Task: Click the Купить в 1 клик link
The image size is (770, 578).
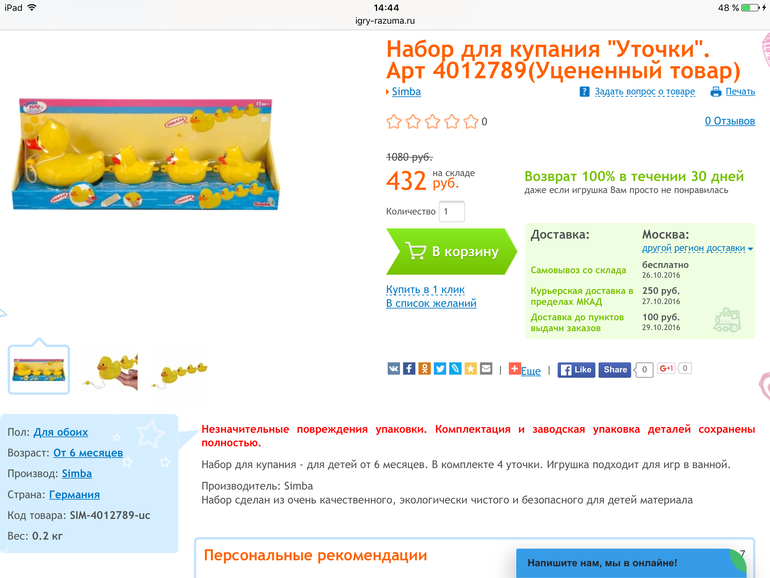Action: (x=425, y=290)
